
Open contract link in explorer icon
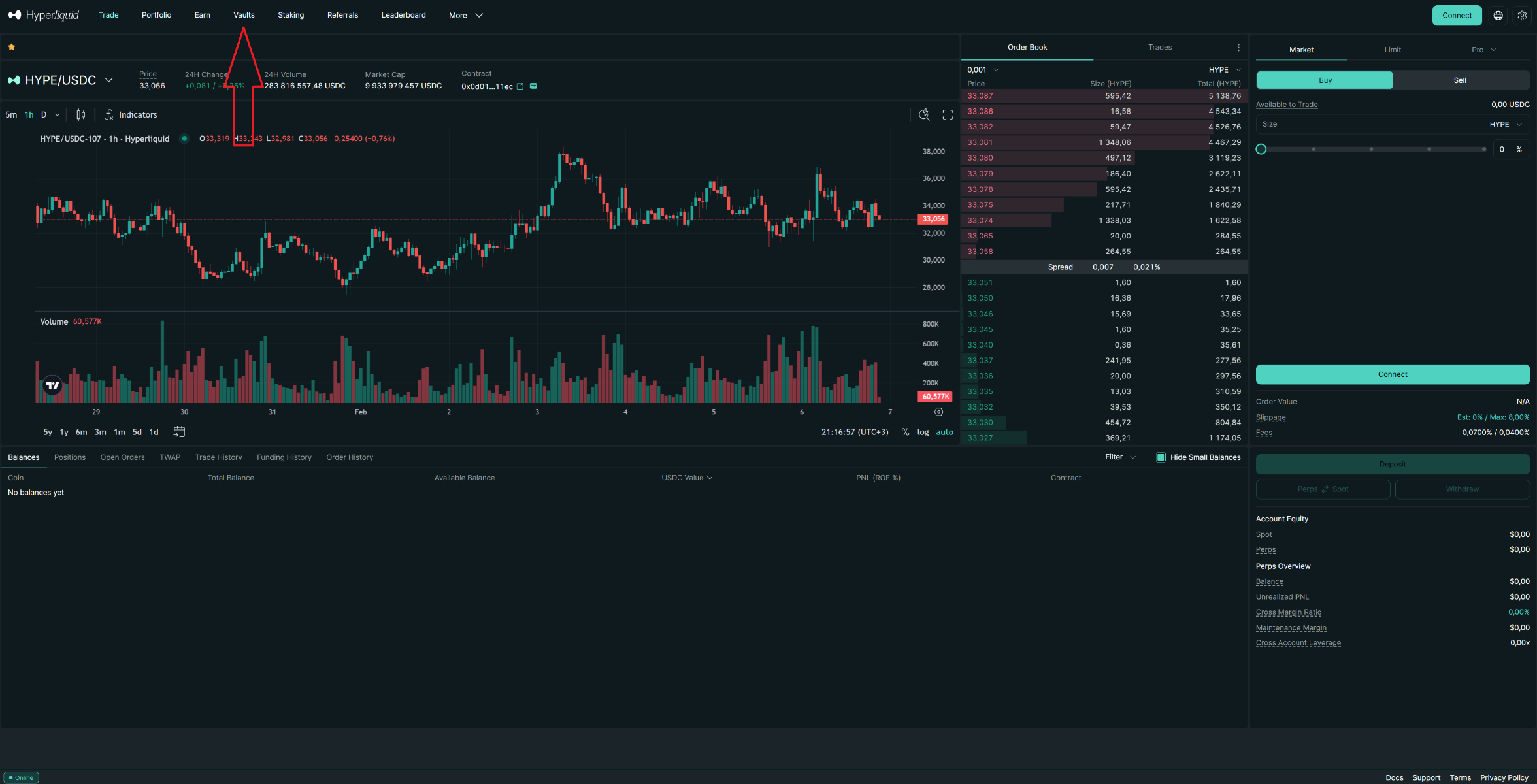tap(520, 86)
